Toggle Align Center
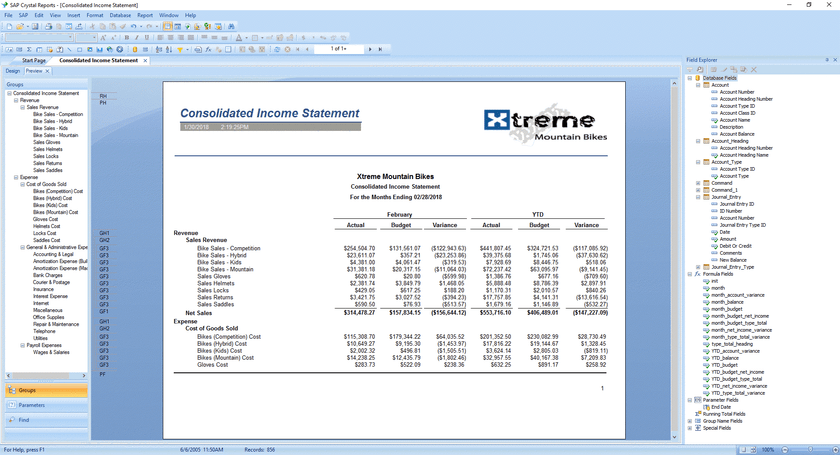Viewport: 840px width, 455px height. tap(170, 38)
